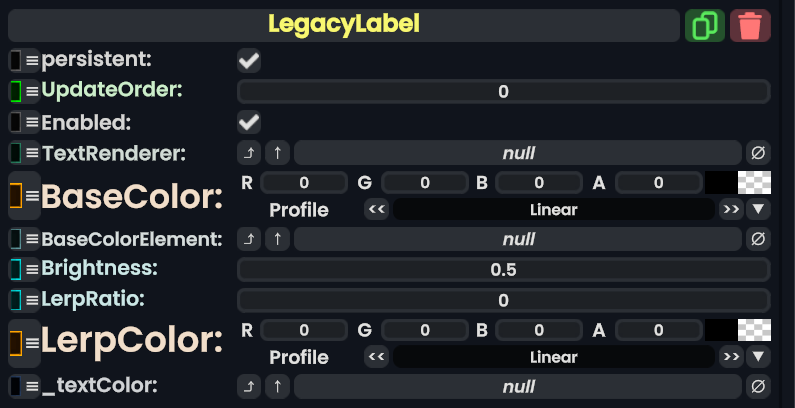Image resolution: width=795 pixels, height=408 pixels.
Task: Click the green duplicate component icon
Action: pos(705,25)
